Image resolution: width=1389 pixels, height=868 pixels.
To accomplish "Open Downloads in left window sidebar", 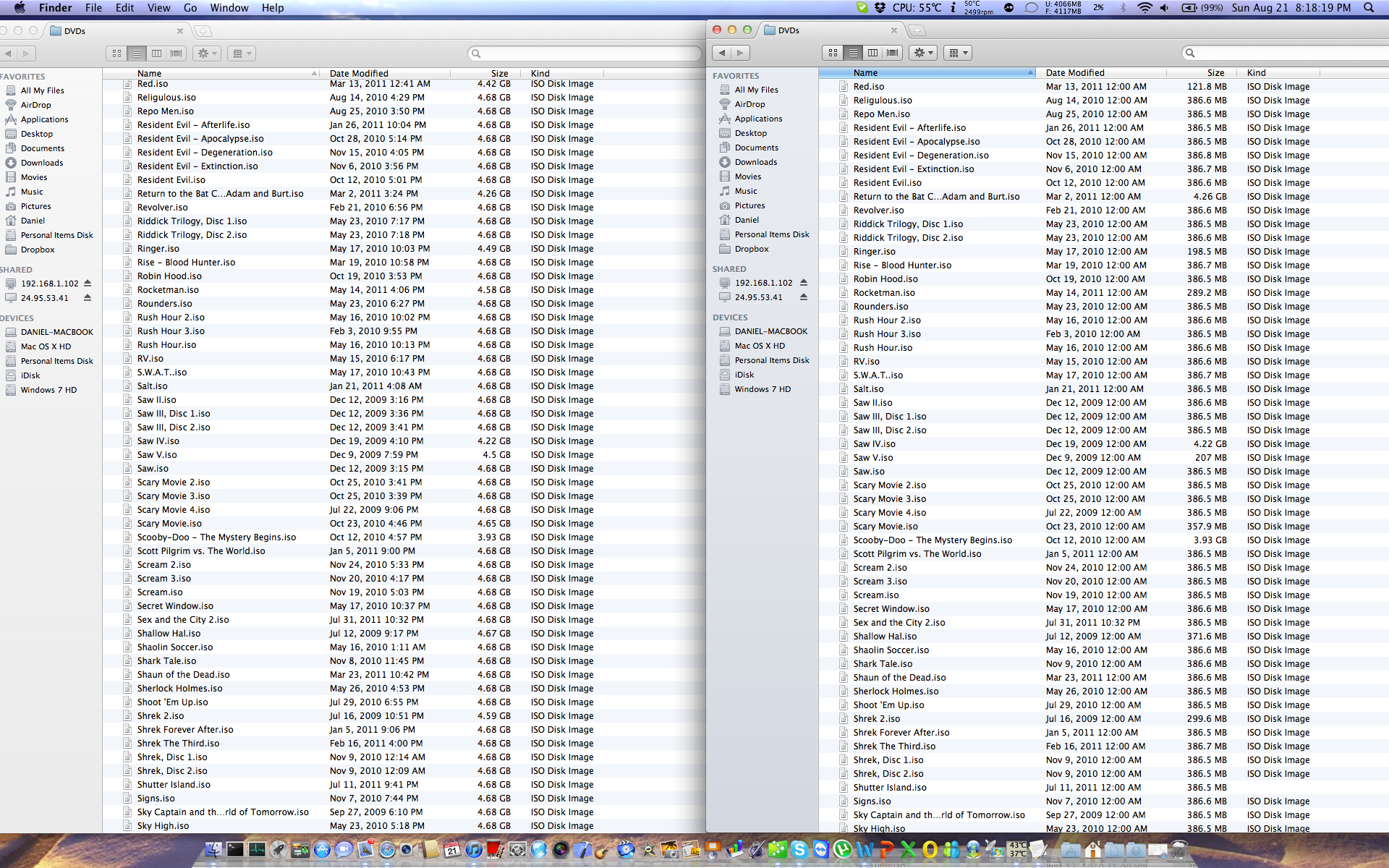I will (41, 163).
